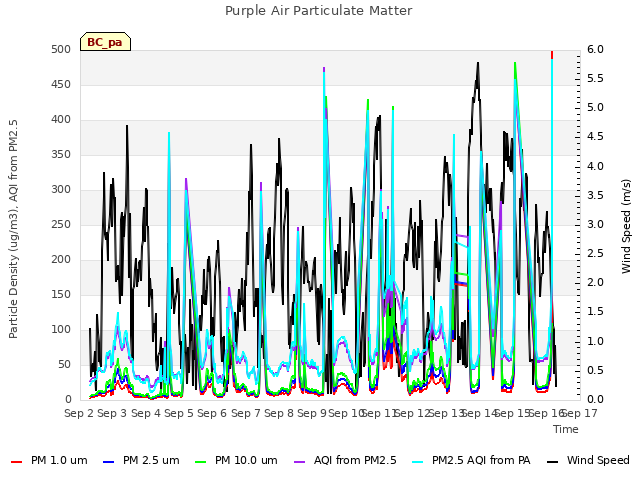The width and height of the screenshot is (640, 480).
Task: Click the Sep 5 x-axis tick label
Action: tap(179, 413)
